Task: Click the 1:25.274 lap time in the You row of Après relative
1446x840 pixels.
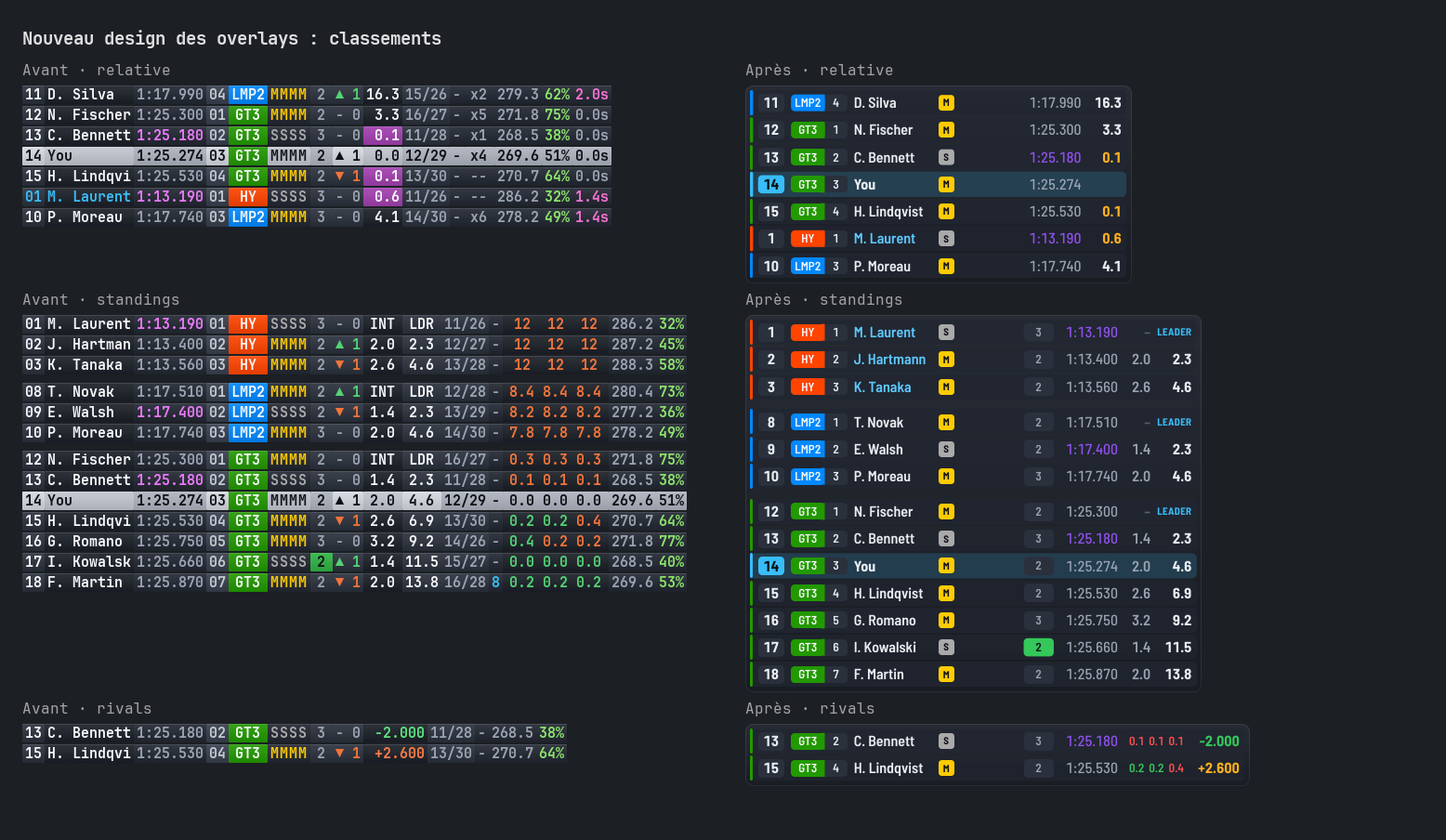Action: click(x=1055, y=185)
